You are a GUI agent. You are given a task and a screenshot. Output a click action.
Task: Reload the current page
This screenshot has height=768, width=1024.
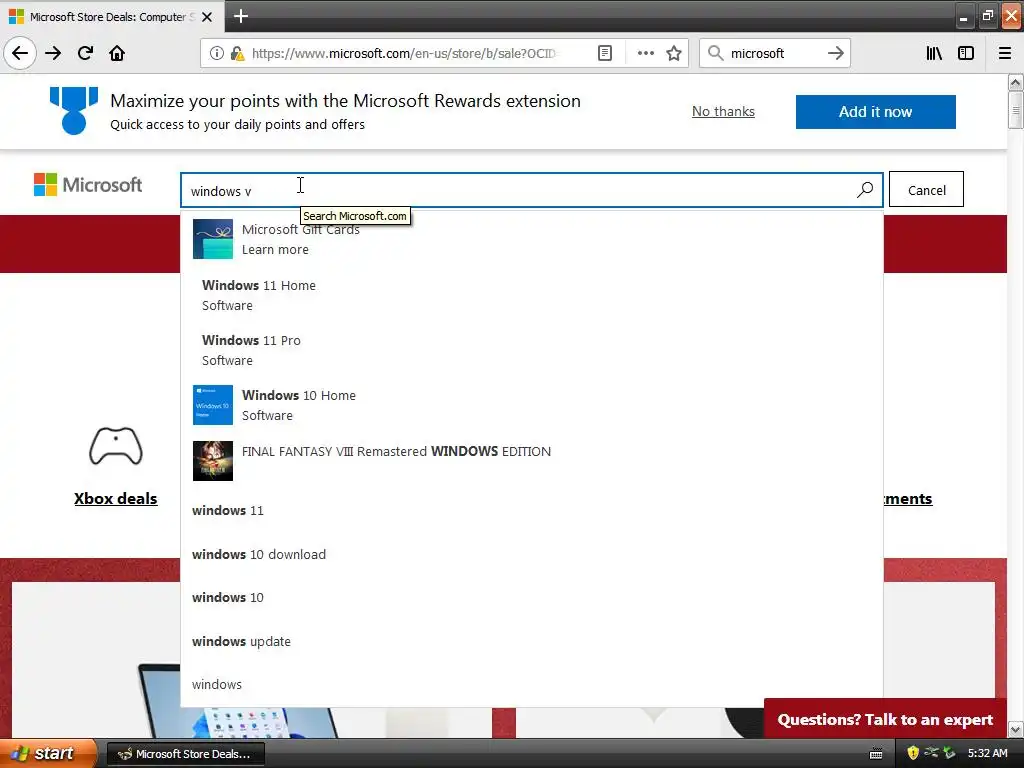click(x=85, y=53)
